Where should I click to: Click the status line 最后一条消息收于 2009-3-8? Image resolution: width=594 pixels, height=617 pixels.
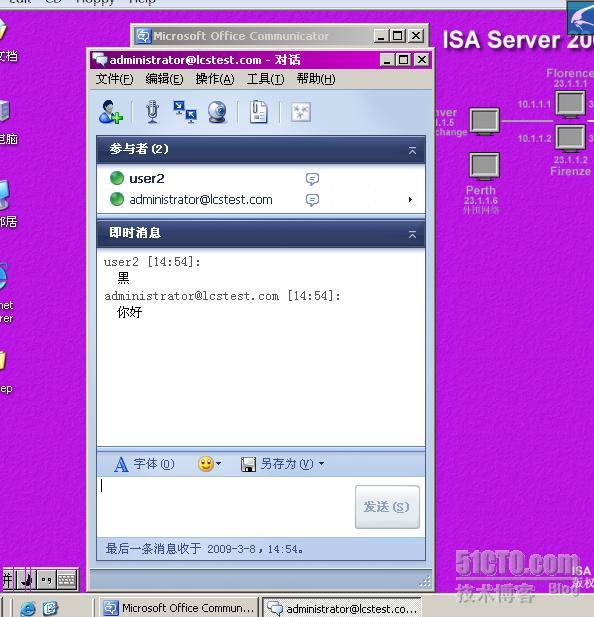204,549
